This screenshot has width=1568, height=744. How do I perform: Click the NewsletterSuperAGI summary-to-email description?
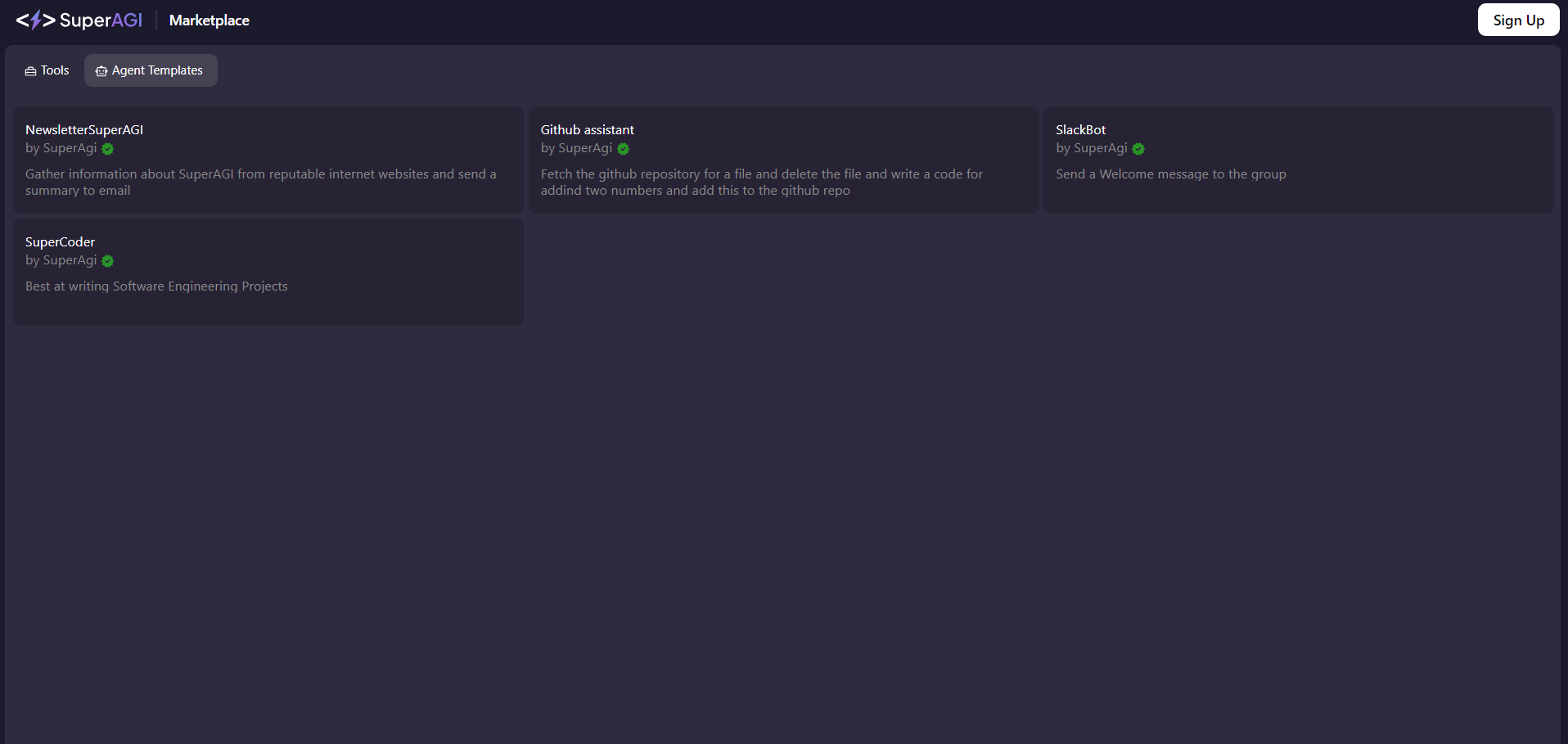point(260,182)
